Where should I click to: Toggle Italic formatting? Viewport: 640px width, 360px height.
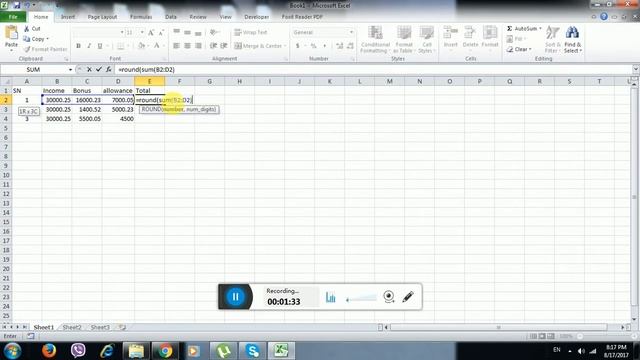[89, 46]
